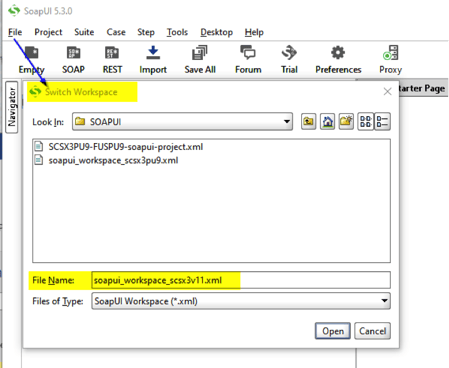
Task: Click the SoapUI logo in title bar
Action: [x=14, y=10]
